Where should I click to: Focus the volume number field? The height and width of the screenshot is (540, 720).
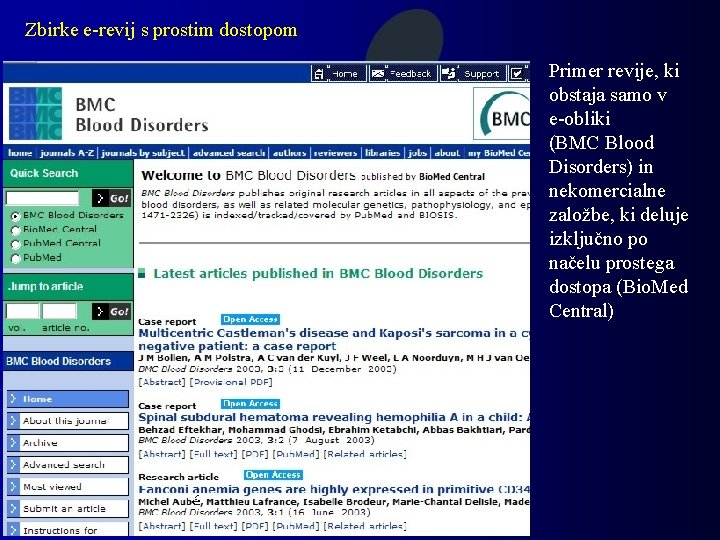pyautogui.click(x=22, y=311)
